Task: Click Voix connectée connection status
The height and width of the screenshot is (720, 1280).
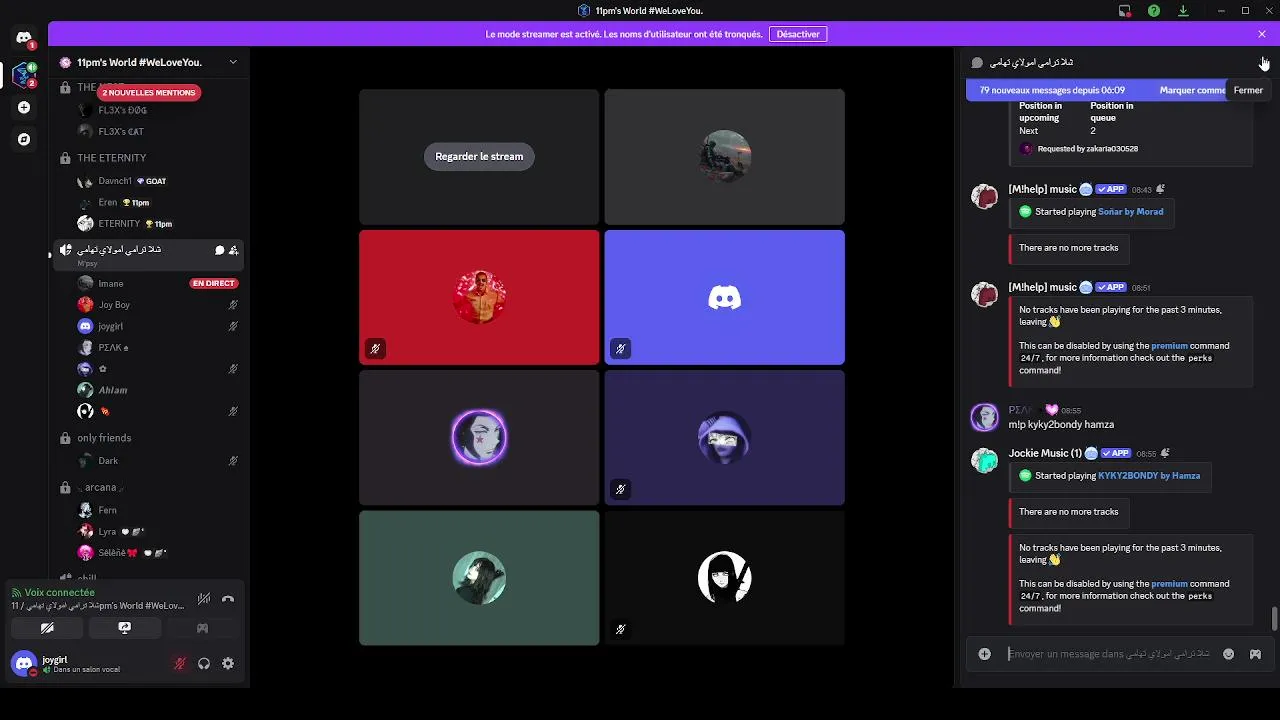Action: 60,592
